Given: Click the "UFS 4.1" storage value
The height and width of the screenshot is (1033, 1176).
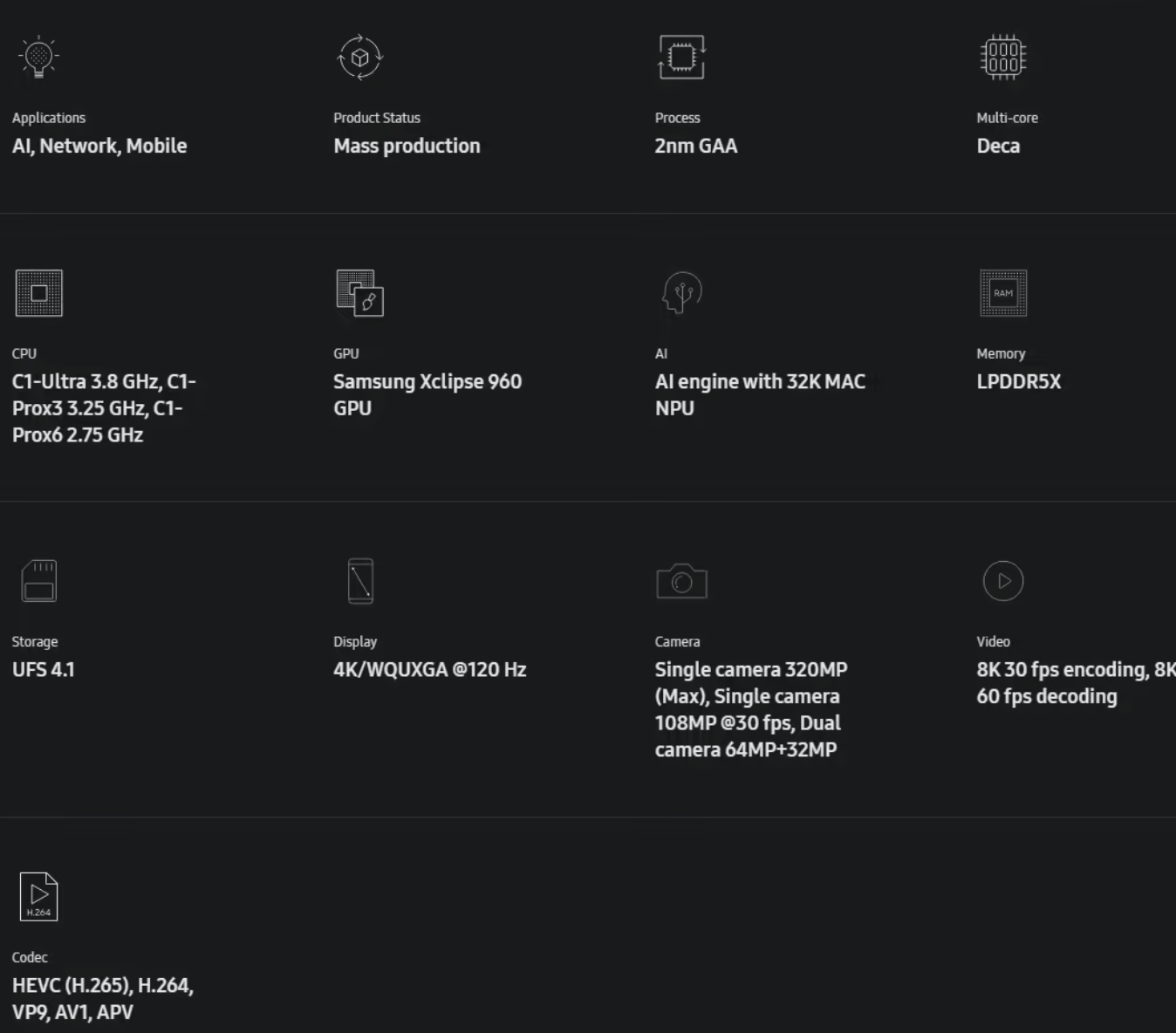Looking at the screenshot, I should [x=44, y=669].
